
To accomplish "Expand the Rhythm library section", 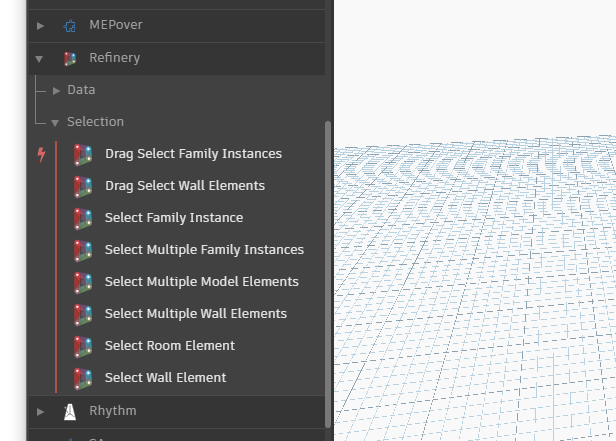I will click(40, 411).
